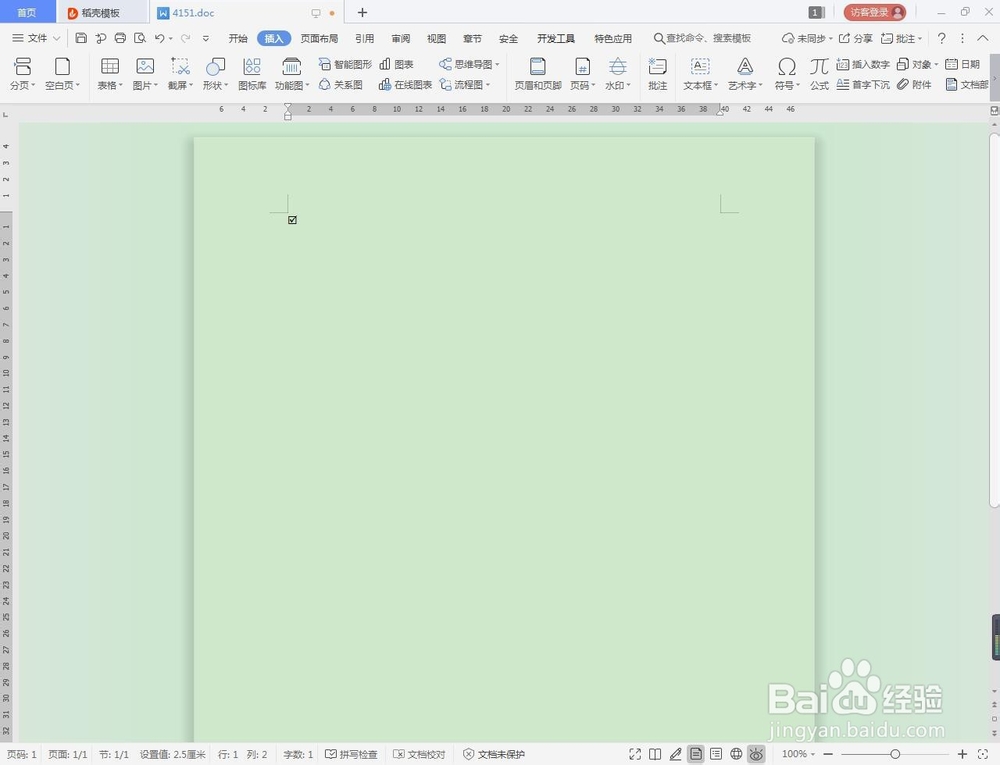Insert 智能图形 smart graphics
This screenshot has width=1000, height=765.
[349, 63]
